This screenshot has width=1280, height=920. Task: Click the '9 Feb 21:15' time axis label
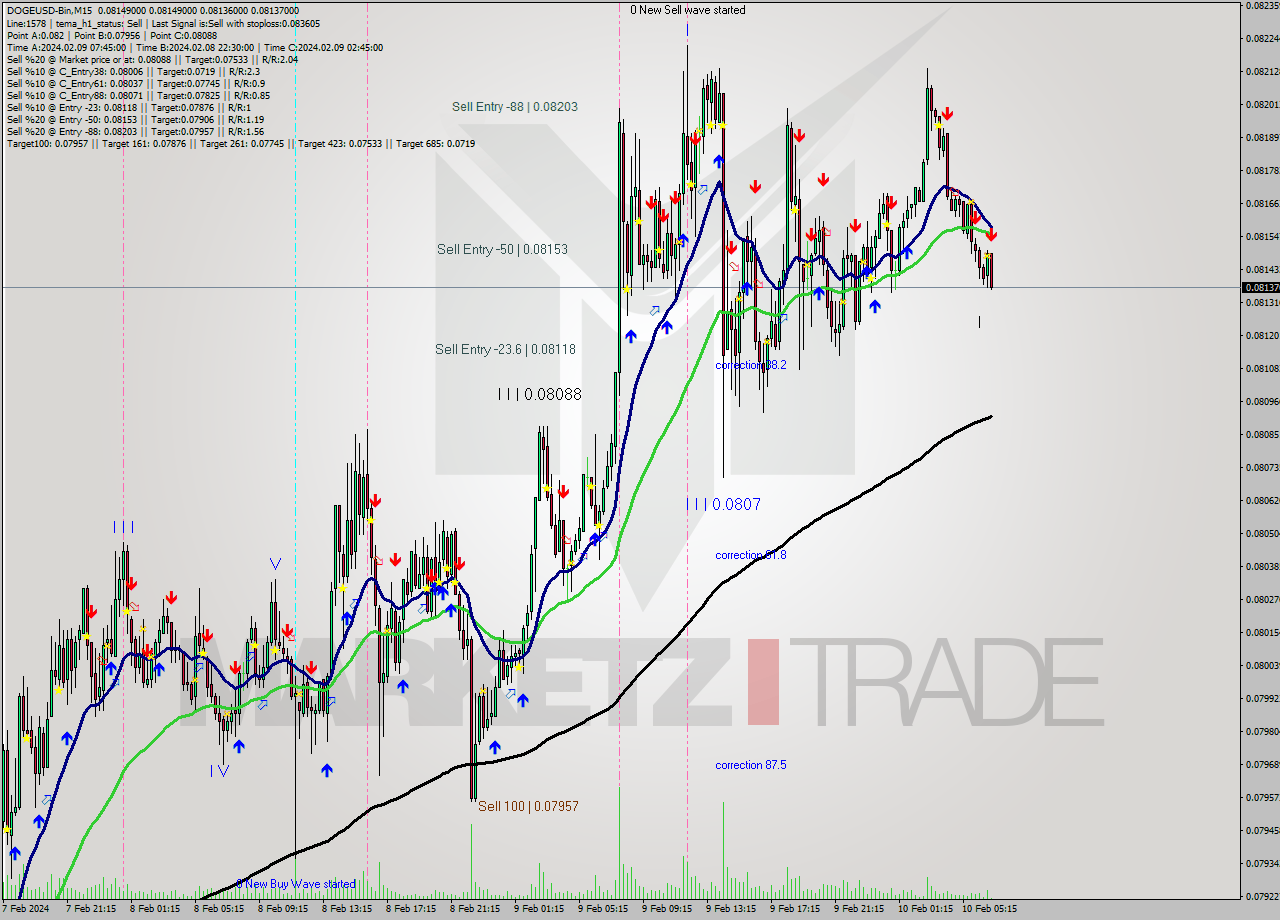coord(859,909)
